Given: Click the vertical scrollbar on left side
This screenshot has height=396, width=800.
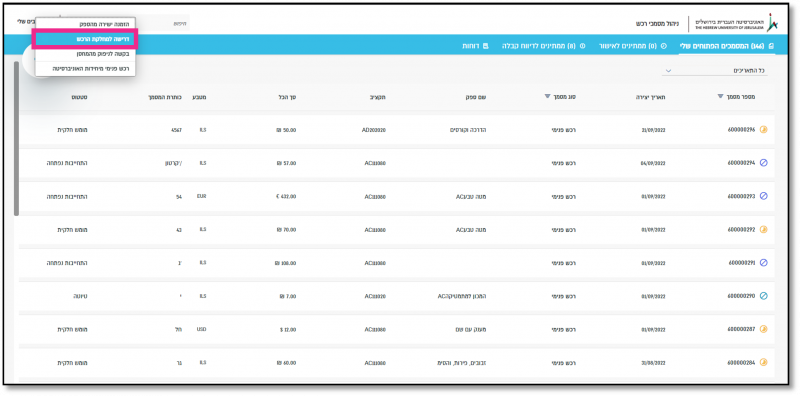Looking at the screenshot, I should pyautogui.click(x=16, y=138).
